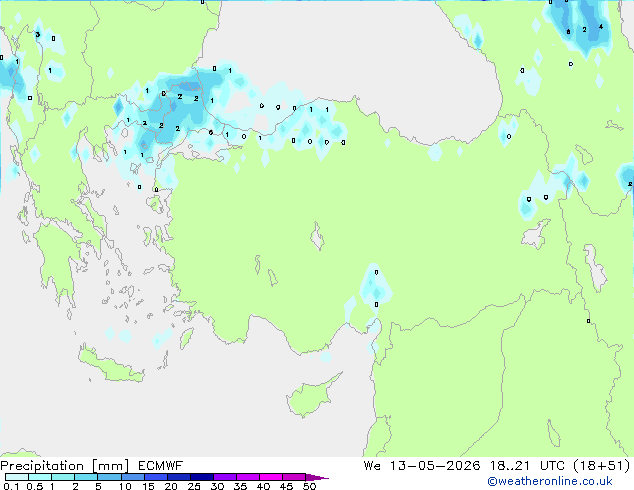Click the legend value '0.5'

click(x=34, y=486)
